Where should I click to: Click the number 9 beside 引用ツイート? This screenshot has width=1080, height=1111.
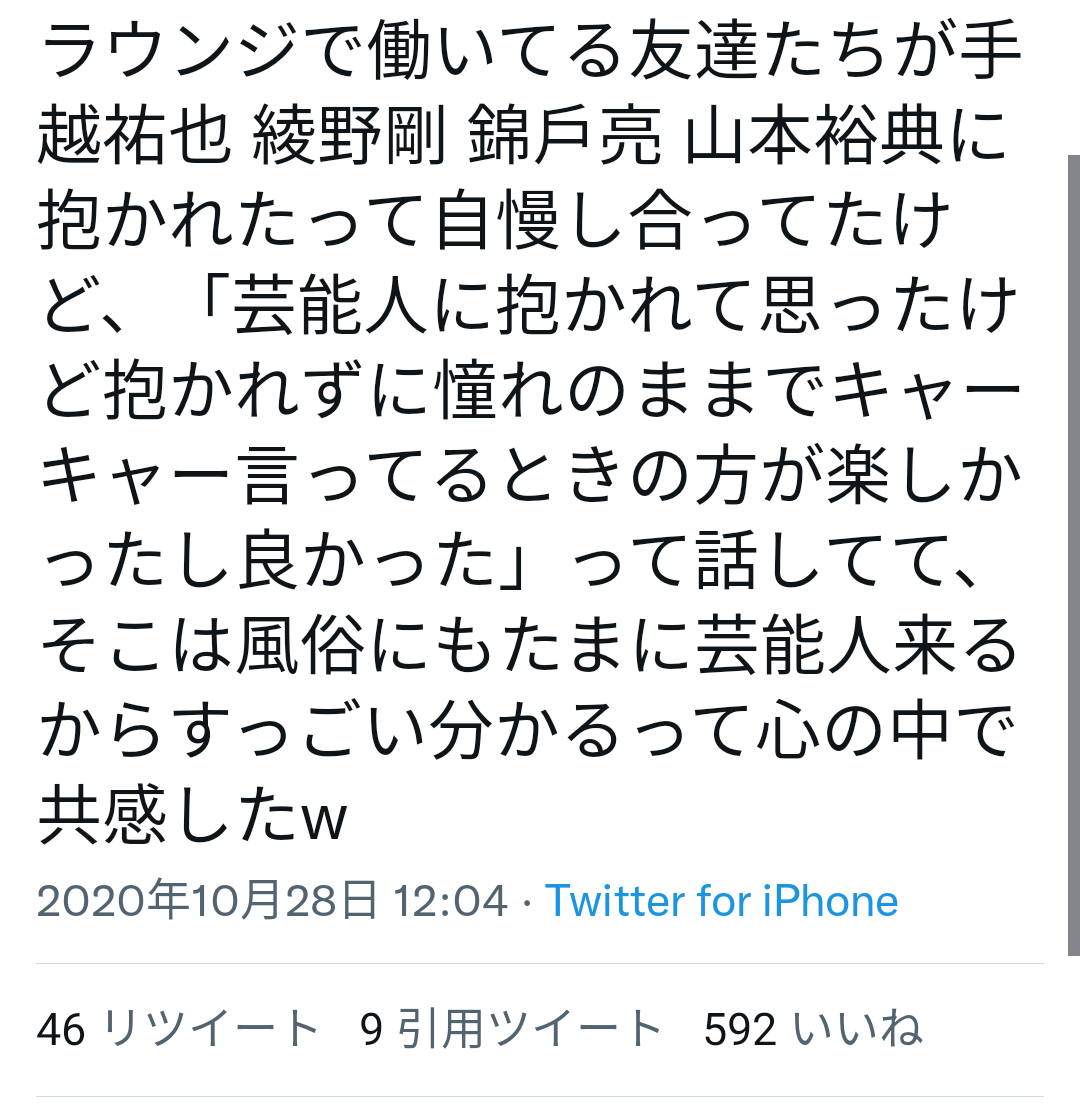tap(371, 1030)
